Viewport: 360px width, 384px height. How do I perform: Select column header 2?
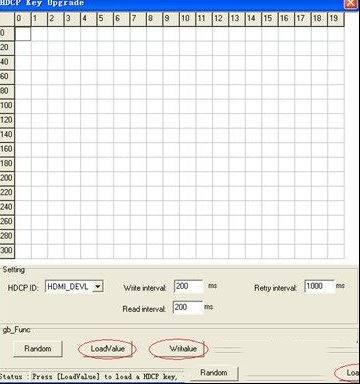[56, 19]
